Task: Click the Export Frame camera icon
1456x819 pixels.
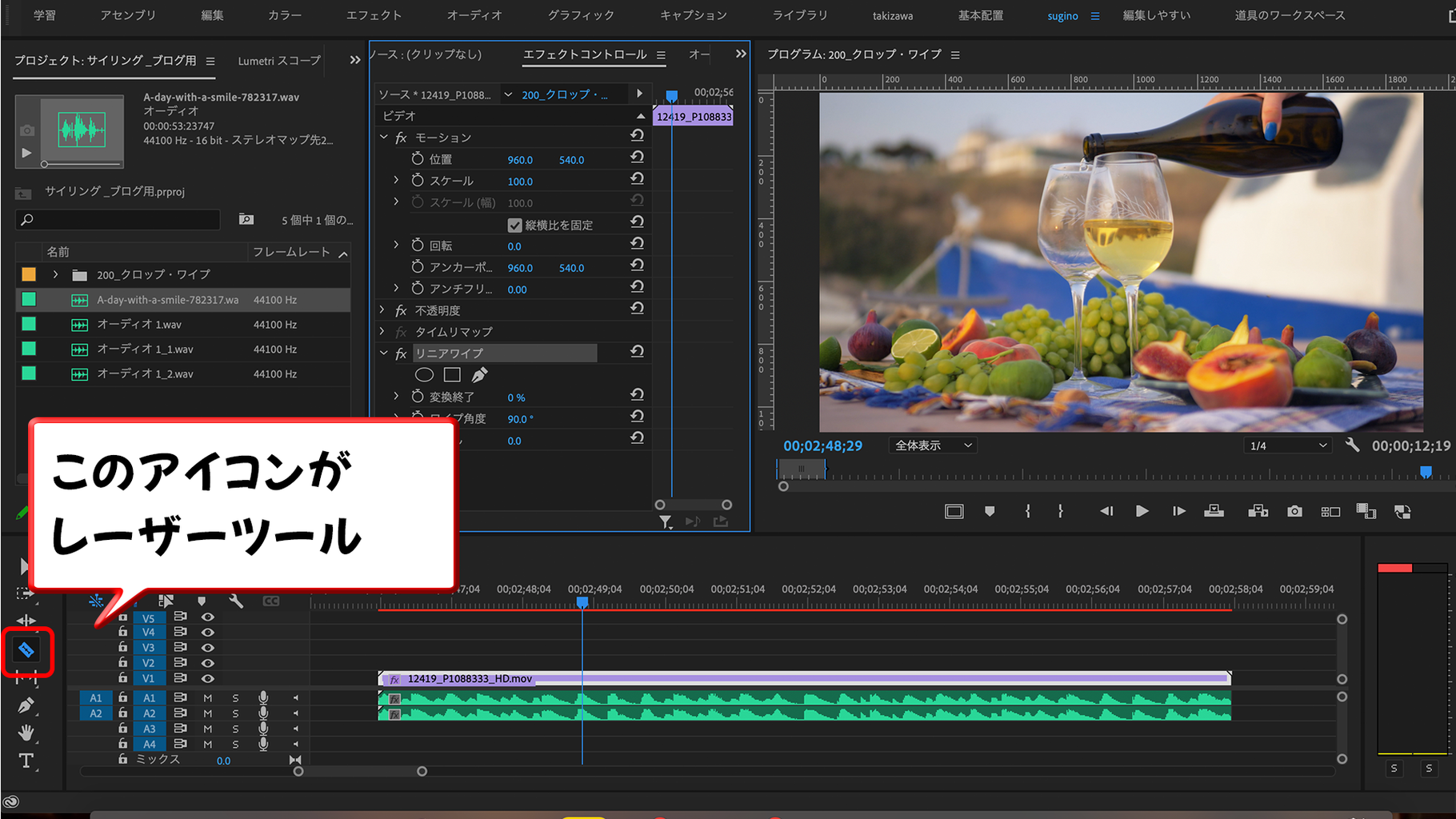Action: pos(1294,511)
